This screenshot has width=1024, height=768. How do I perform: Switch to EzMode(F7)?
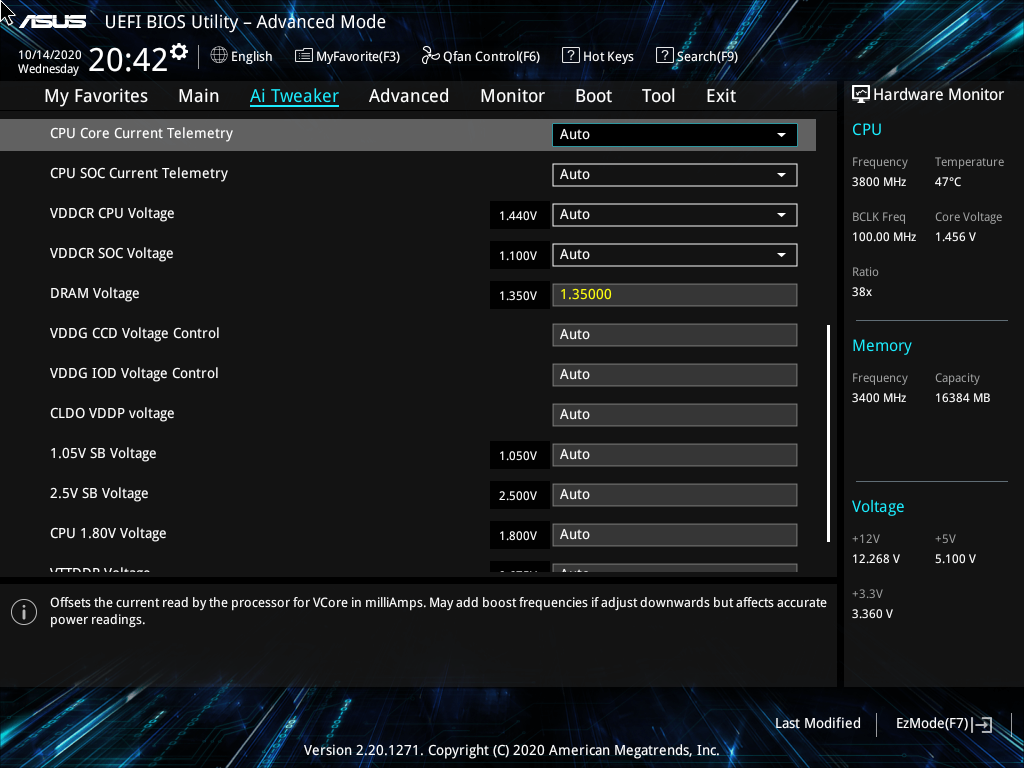point(932,724)
